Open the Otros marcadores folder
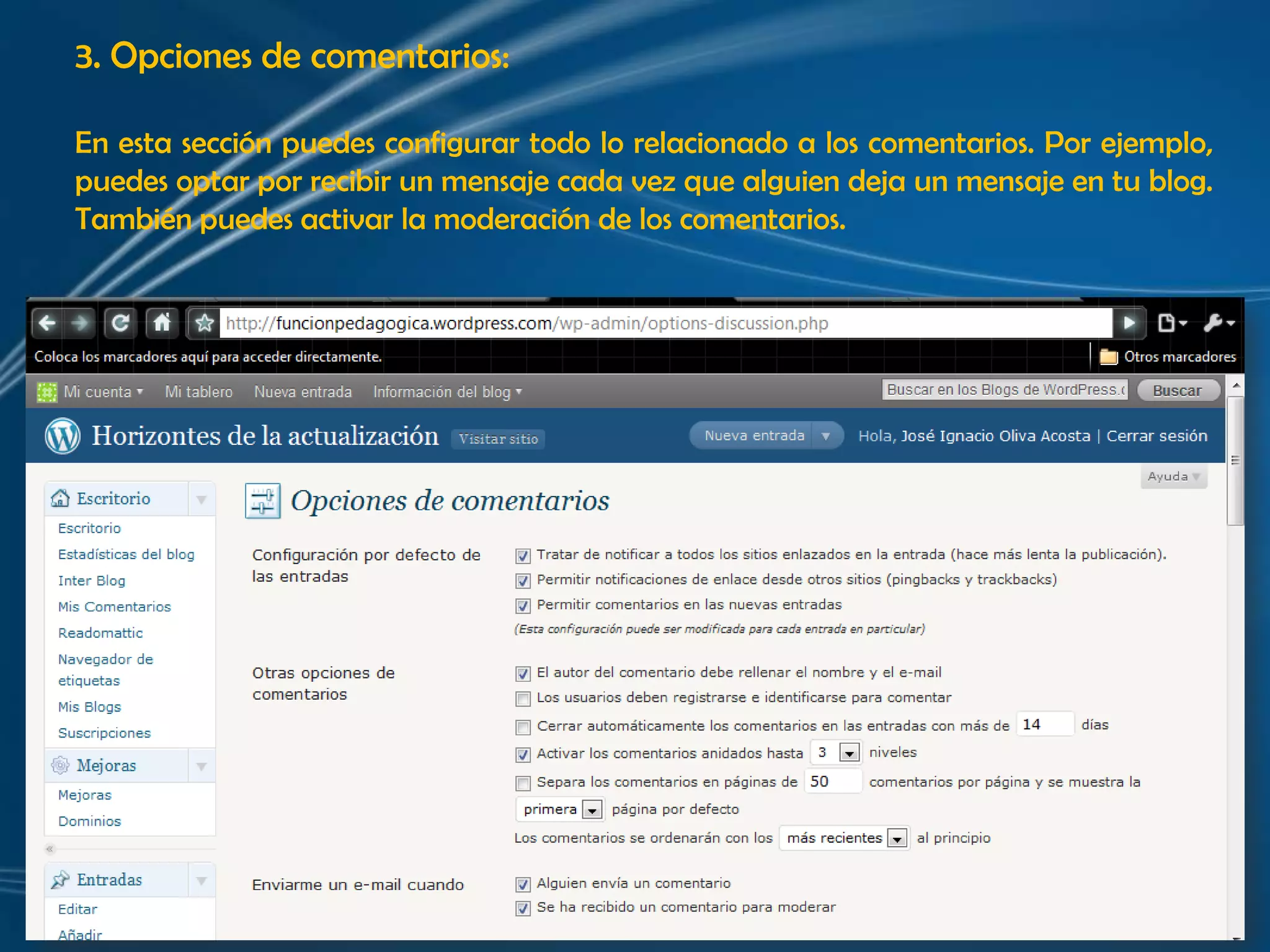Screen dimensions: 1270x952 [x=1168, y=357]
